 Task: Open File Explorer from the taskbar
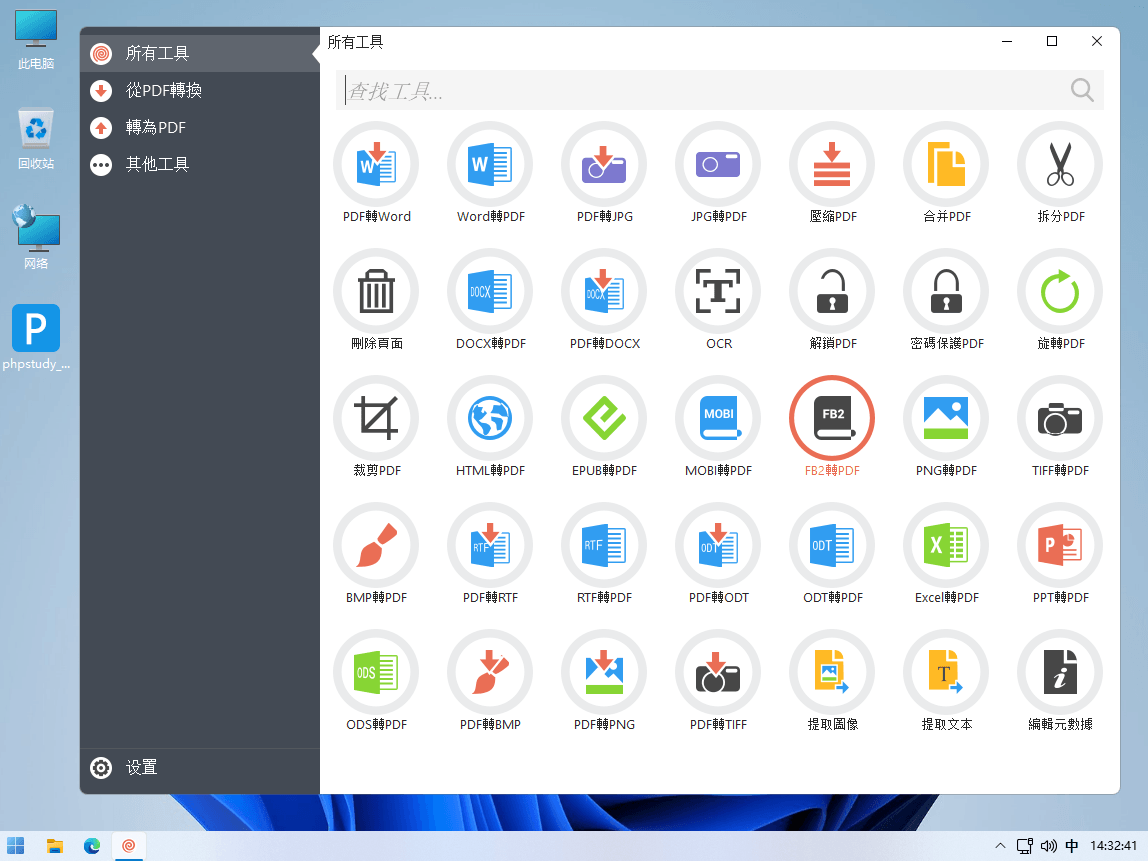(54, 846)
